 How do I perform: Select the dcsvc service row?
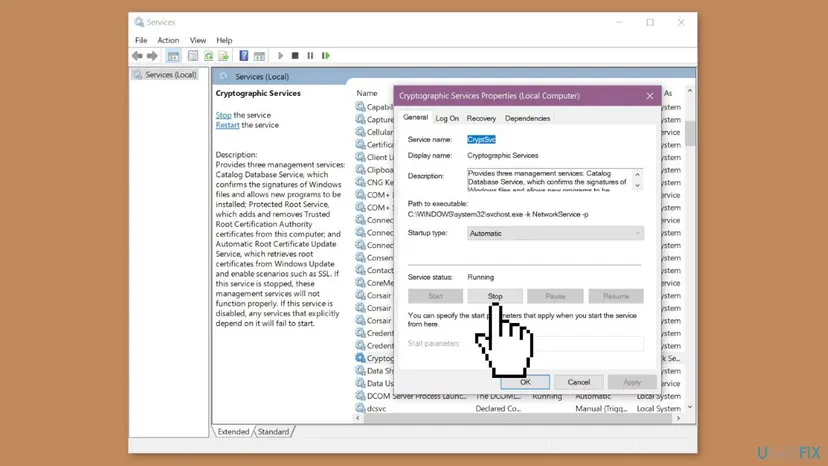point(520,408)
